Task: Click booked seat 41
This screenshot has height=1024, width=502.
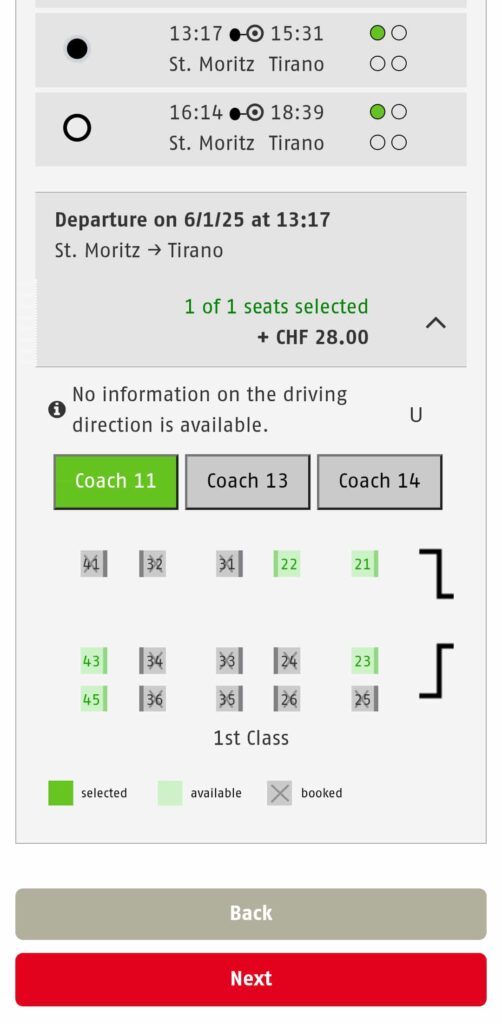Action: [x=94, y=564]
